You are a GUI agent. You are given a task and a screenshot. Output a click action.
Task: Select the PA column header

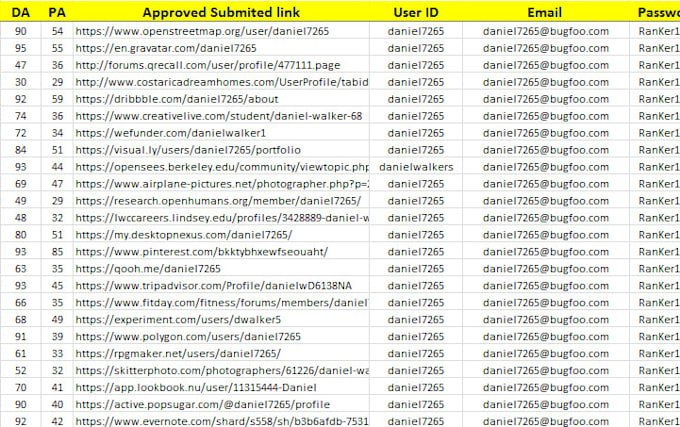(57, 12)
